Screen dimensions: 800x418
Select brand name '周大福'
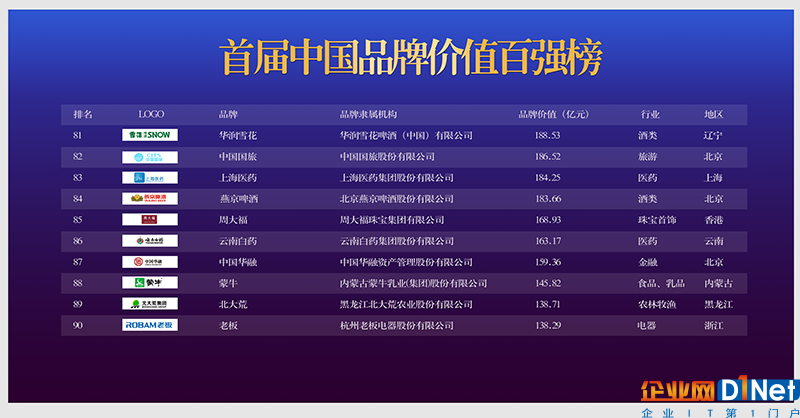click(233, 220)
